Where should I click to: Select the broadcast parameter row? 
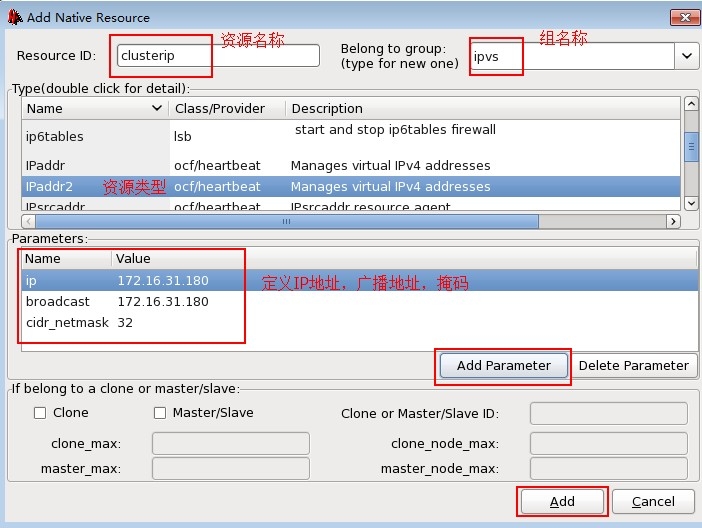tap(360, 301)
